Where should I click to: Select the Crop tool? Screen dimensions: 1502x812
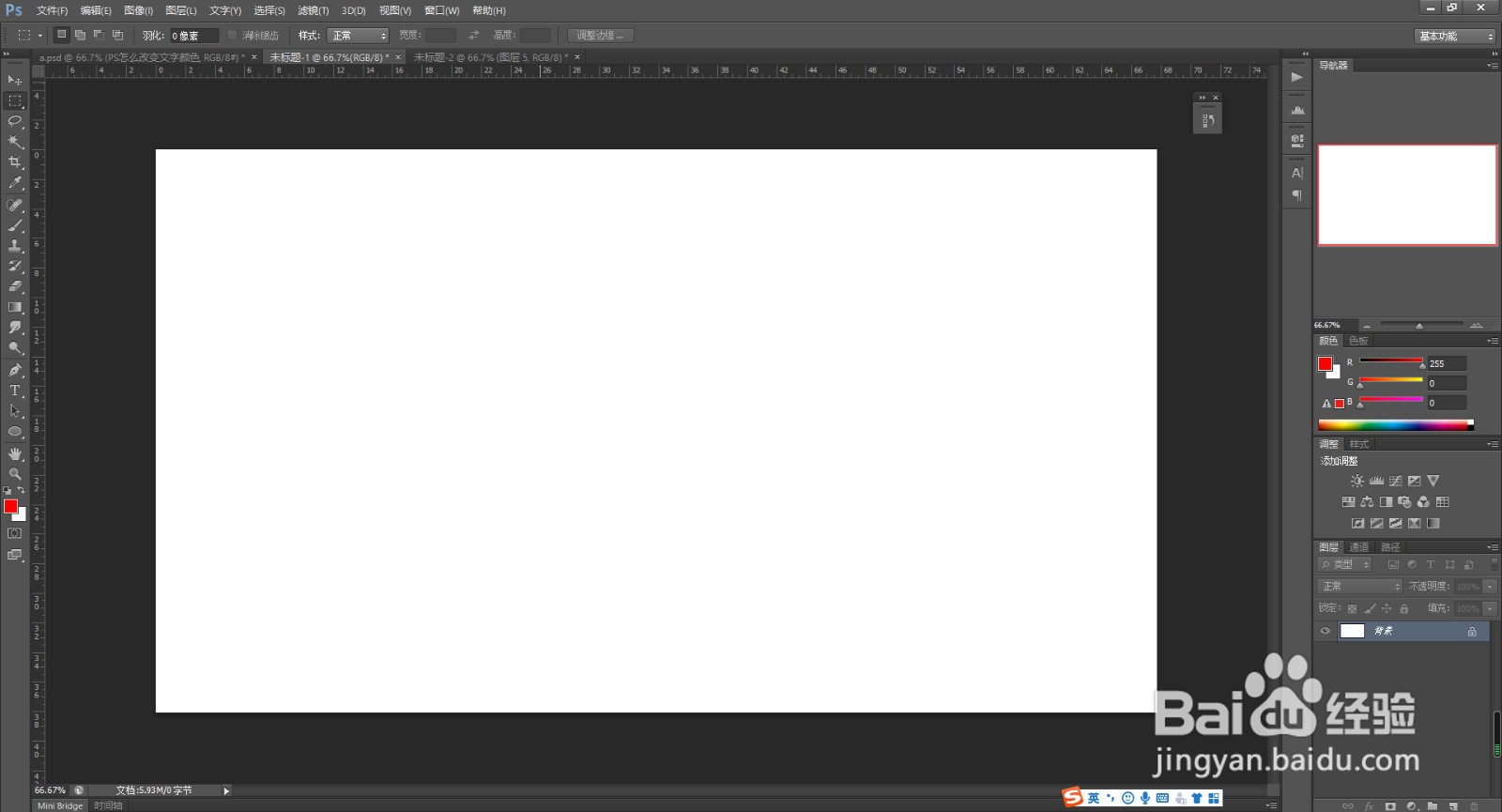pos(15,162)
